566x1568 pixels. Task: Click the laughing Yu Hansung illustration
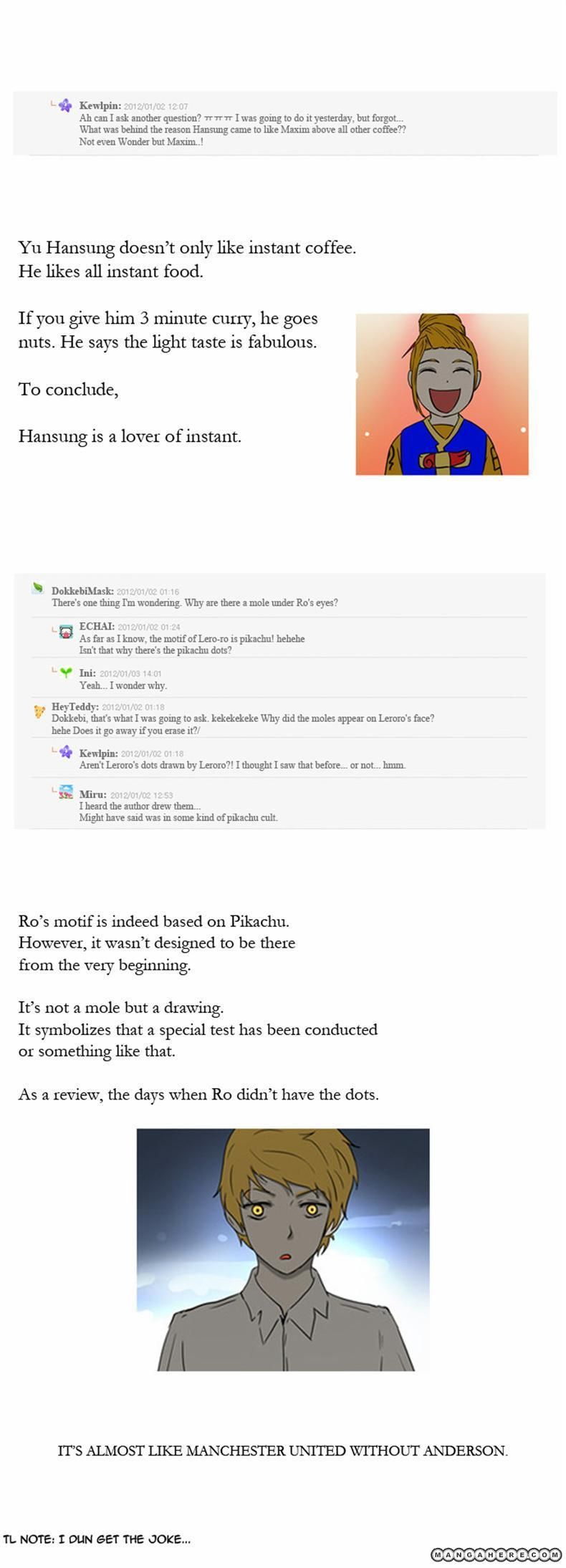pos(442,394)
